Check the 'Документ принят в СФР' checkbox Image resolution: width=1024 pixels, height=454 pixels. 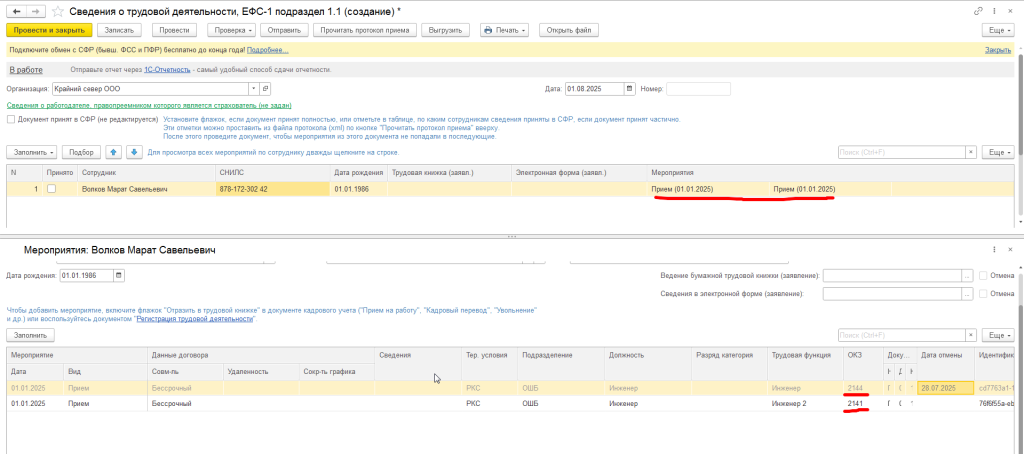(11, 119)
